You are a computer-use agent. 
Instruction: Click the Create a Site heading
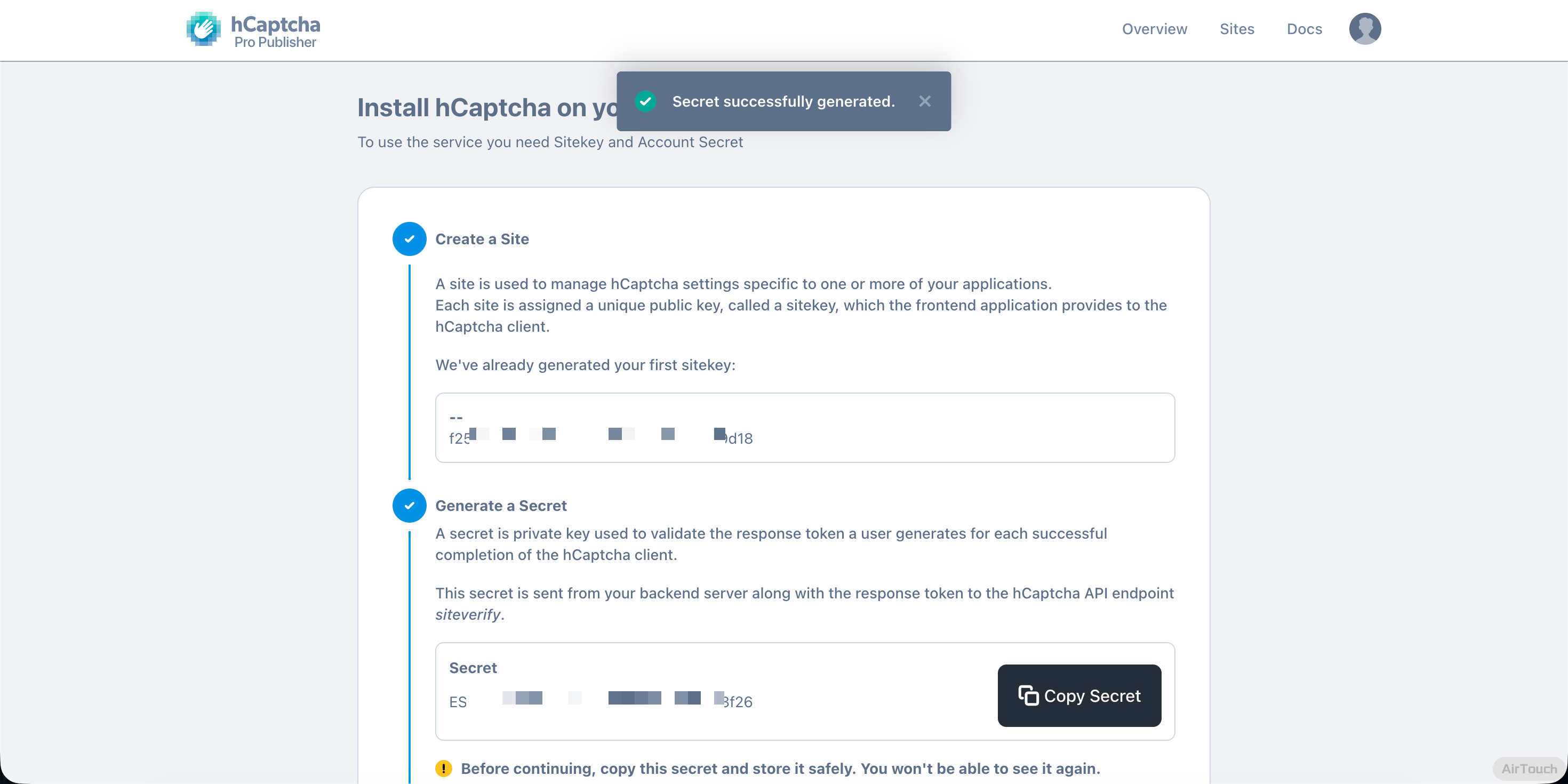482,239
